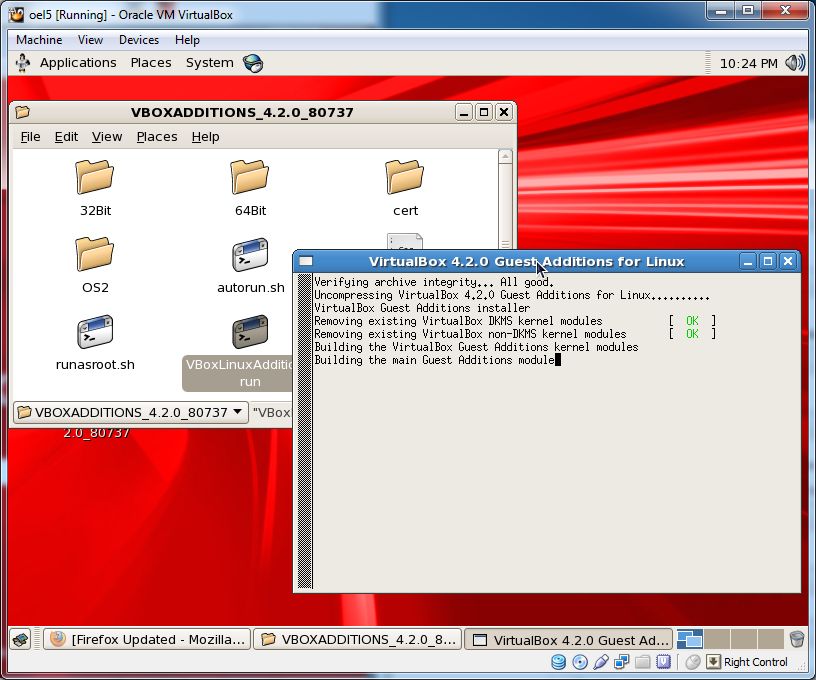Click the shared folders status icon

click(643, 662)
